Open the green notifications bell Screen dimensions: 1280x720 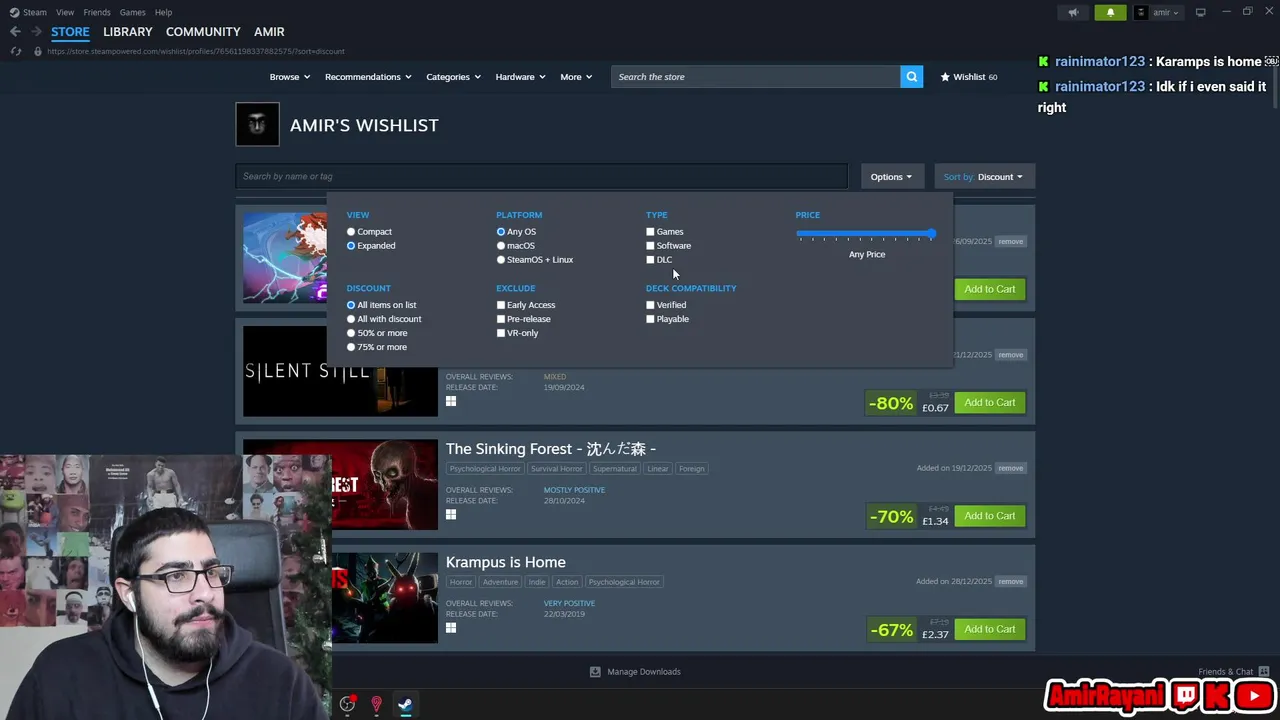[1110, 12]
